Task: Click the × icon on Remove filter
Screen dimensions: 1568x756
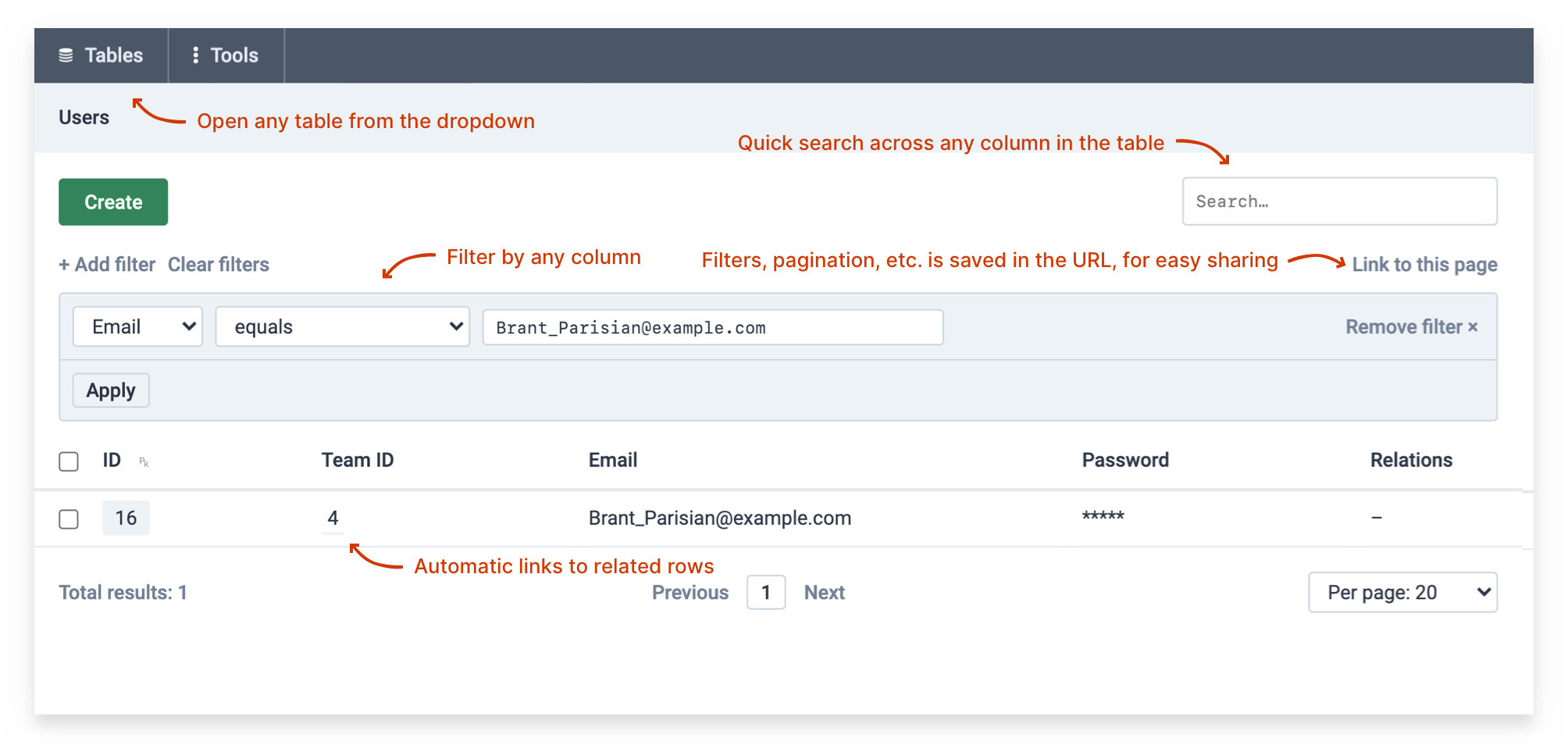Action: (x=1473, y=327)
